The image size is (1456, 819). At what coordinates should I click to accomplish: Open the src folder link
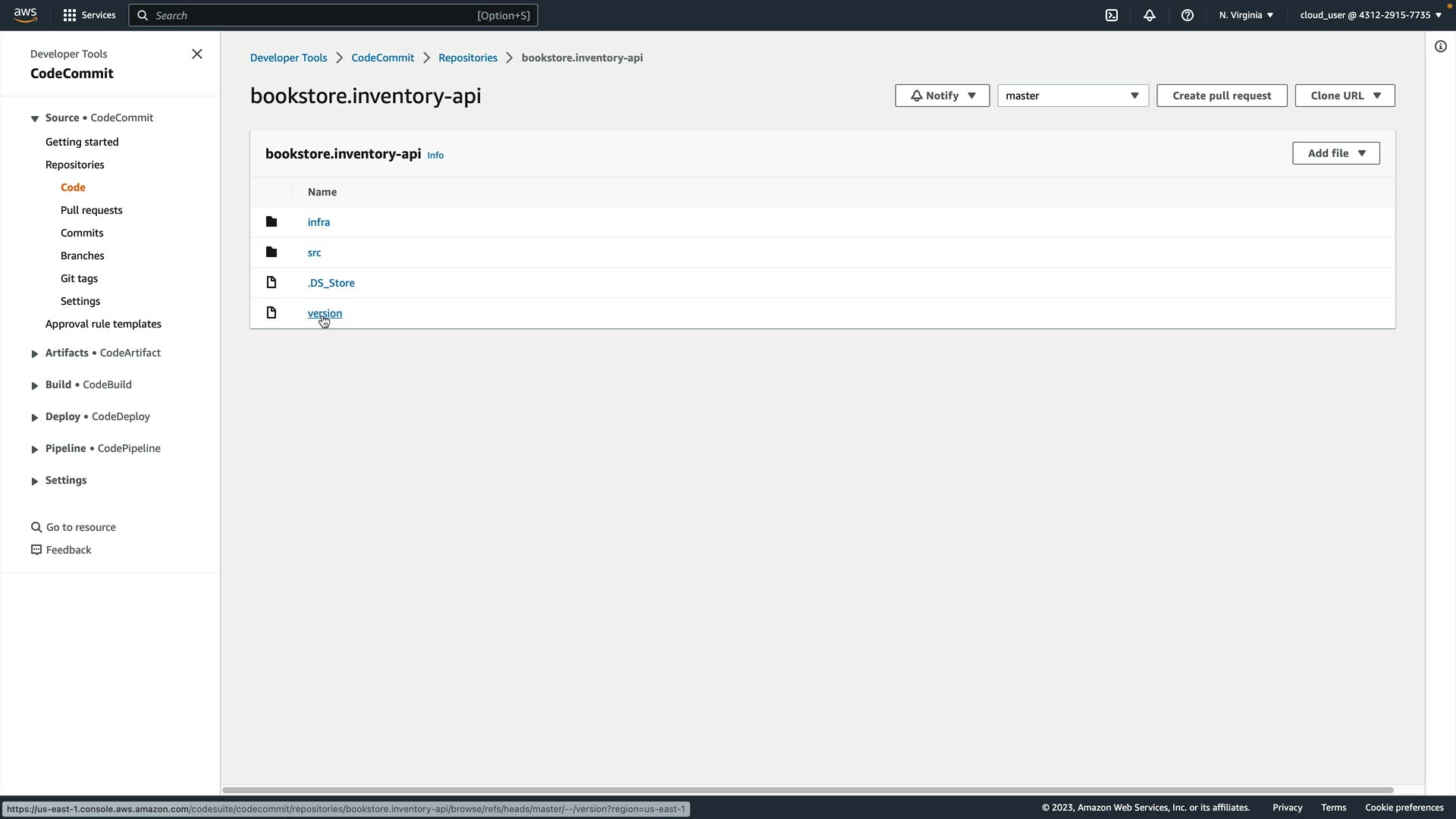314,253
